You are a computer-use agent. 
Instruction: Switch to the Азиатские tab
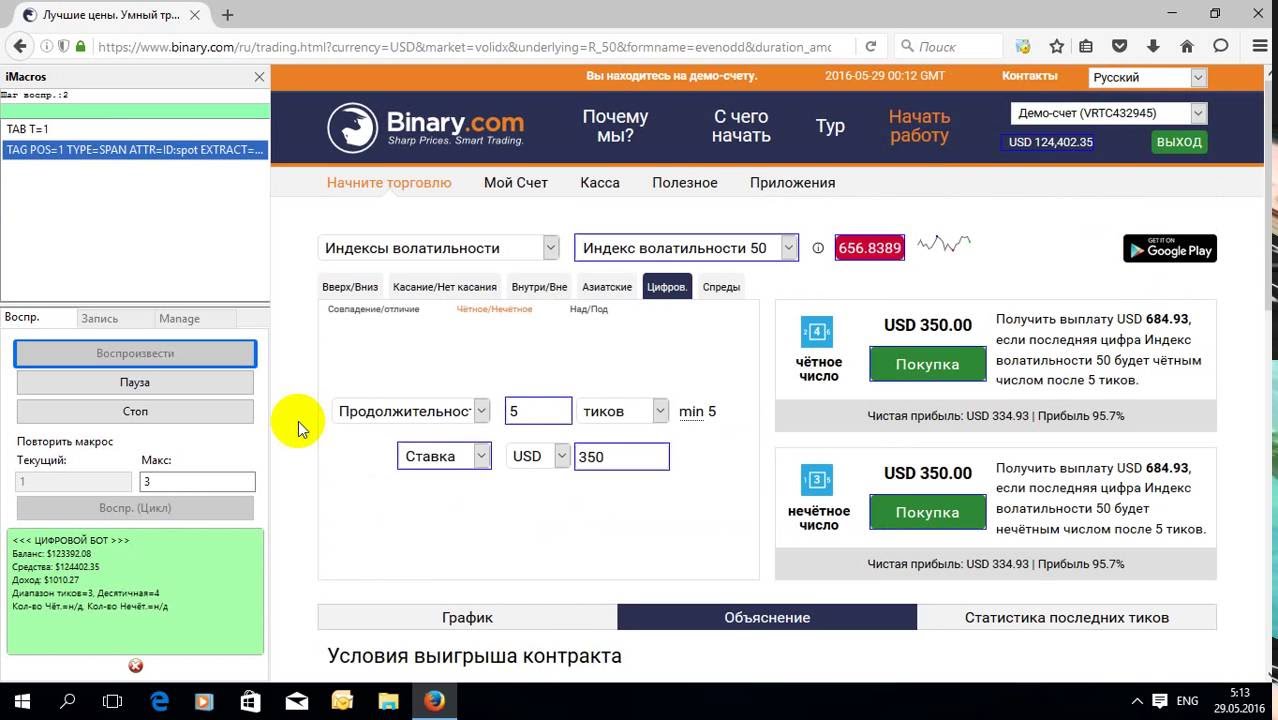607,287
